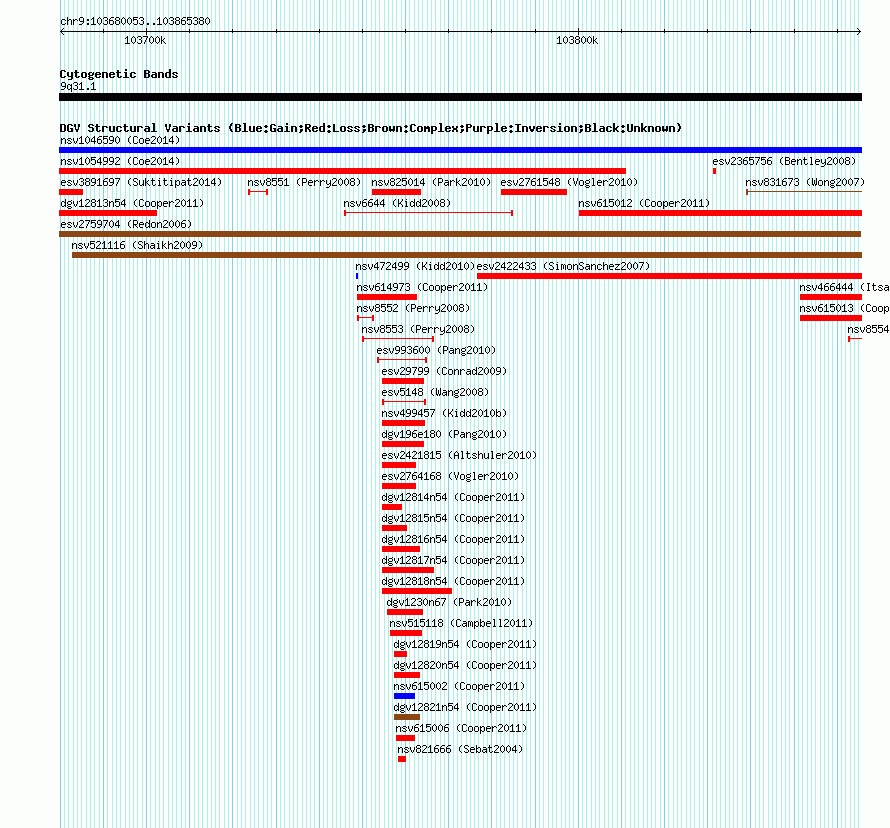The width and height of the screenshot is (890, 828).
Task: Select the brown nsv521116 complex bar
Action: 467,255
